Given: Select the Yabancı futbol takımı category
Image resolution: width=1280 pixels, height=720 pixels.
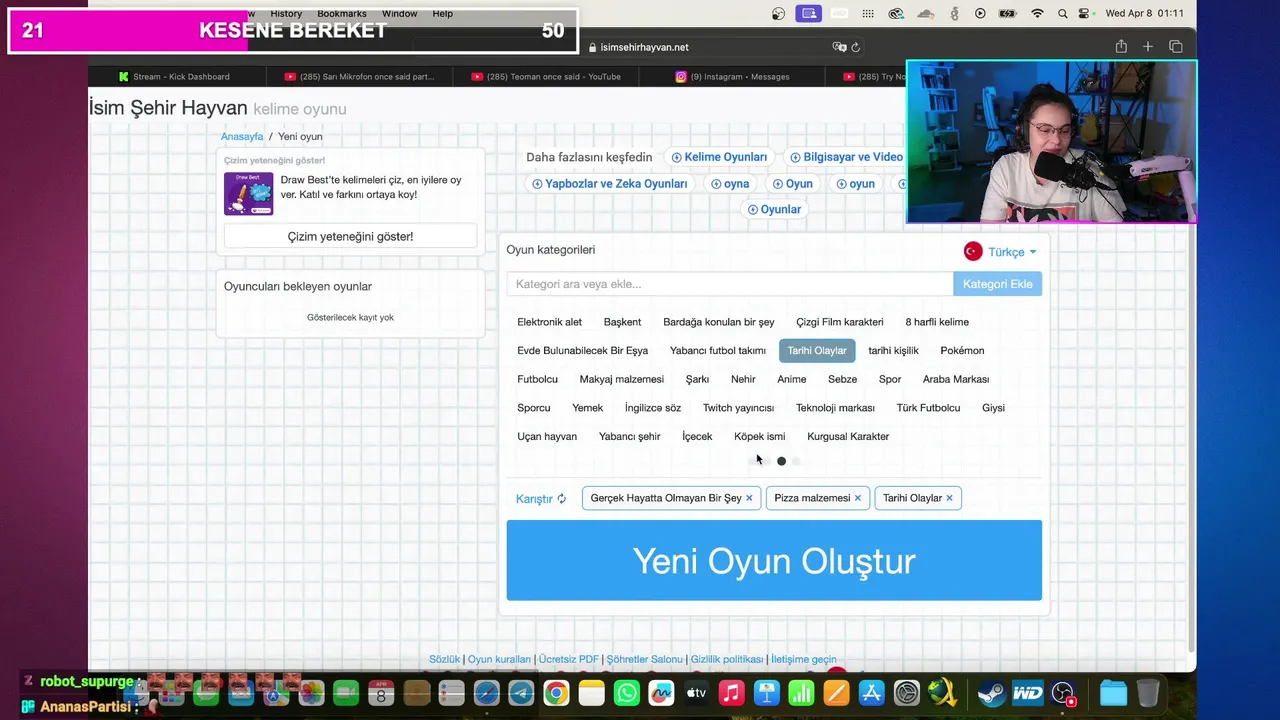Looking at the screenshot, I should pyautogui.click(x=718, y=350).
